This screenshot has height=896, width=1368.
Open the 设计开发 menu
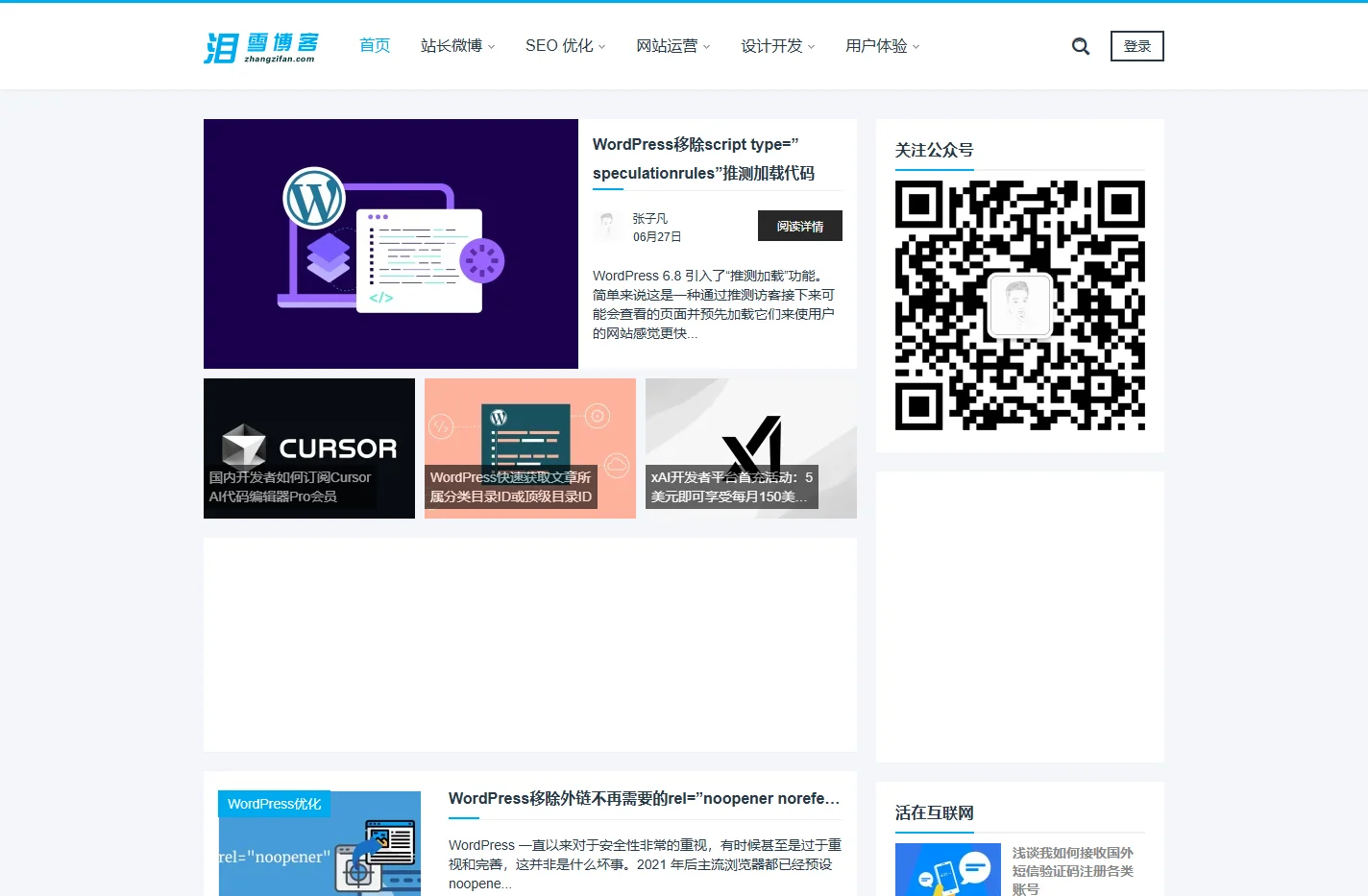tap(771, 45)
